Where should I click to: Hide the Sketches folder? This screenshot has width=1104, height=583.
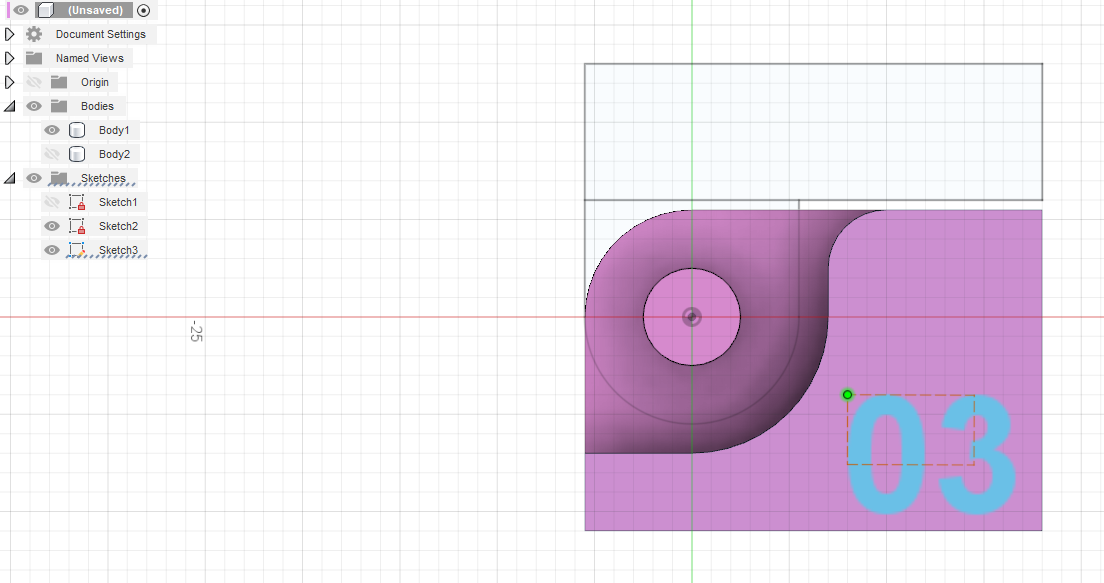(34, 178)
